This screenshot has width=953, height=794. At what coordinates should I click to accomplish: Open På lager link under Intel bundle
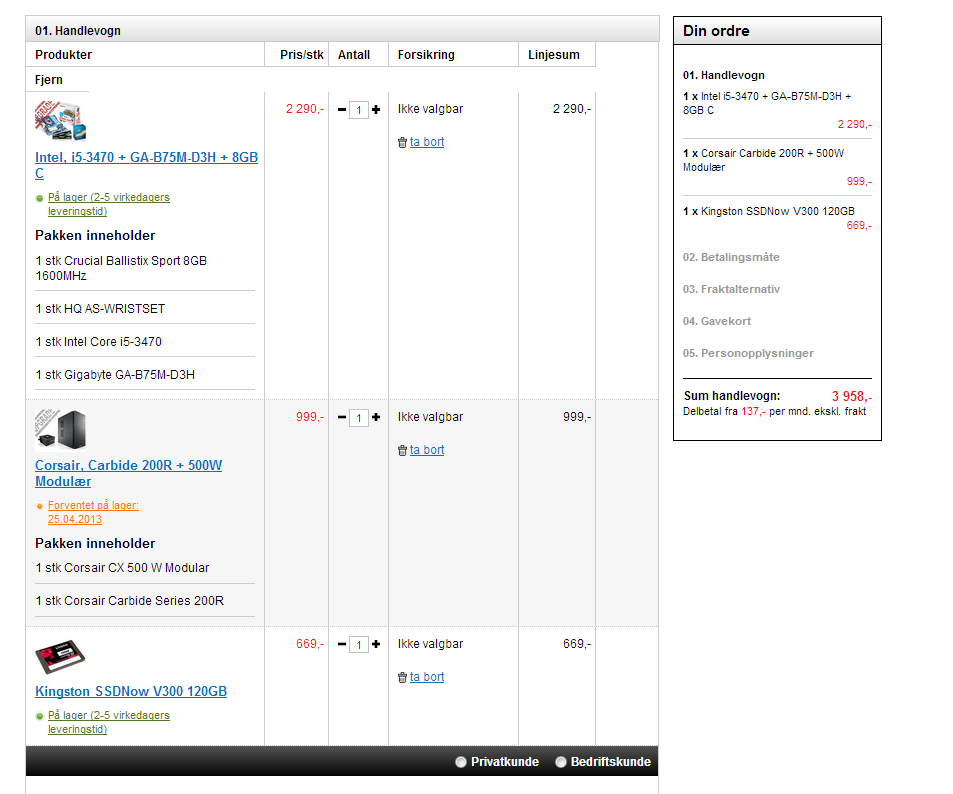click(x=109, y=204)
